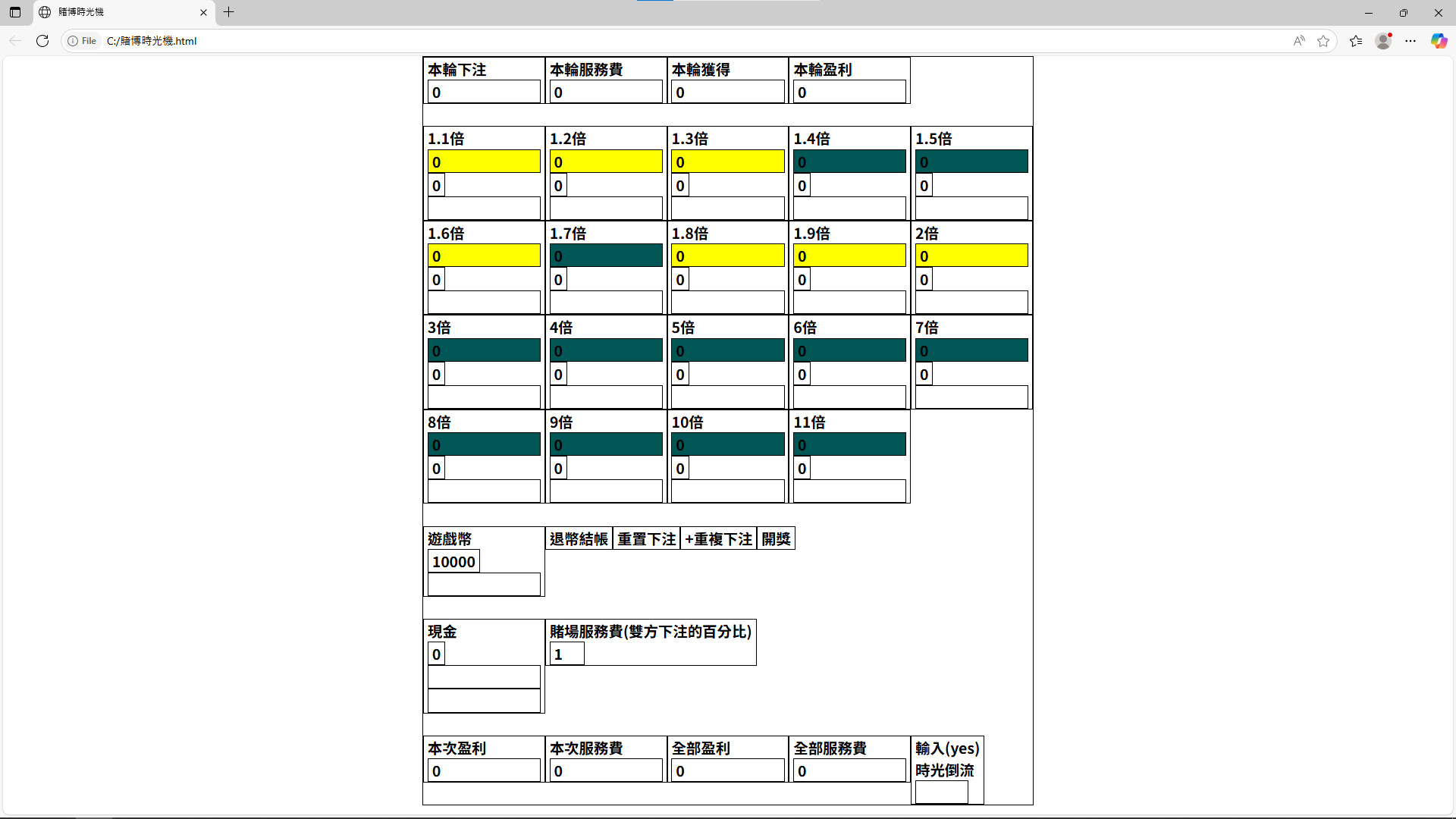Viewport: 1456px width, 819px height.
Task: Click the yellow 1.1倍 bet field
Action: pos(484,162)
